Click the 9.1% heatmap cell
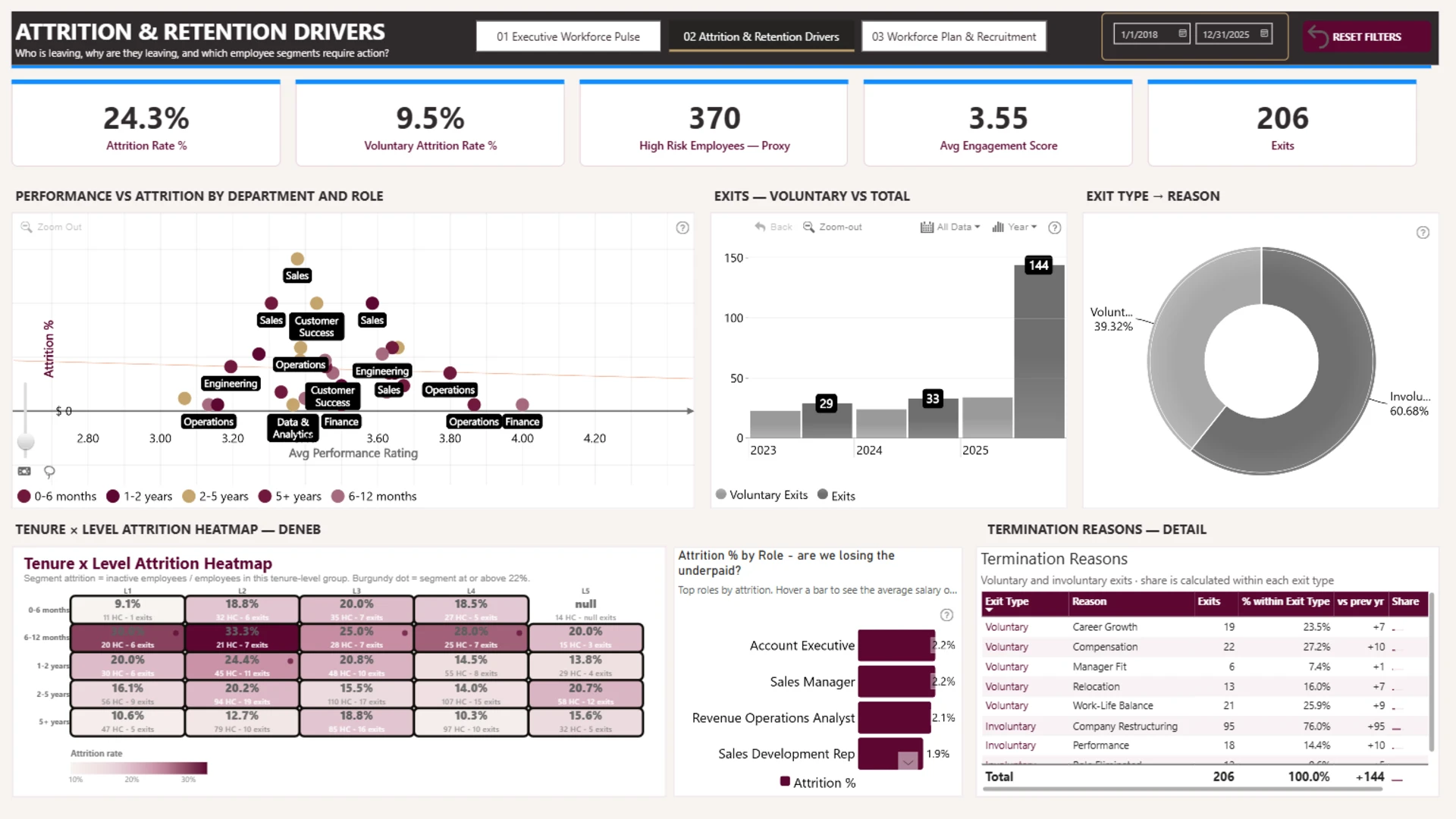 click(x=127, y=610)
